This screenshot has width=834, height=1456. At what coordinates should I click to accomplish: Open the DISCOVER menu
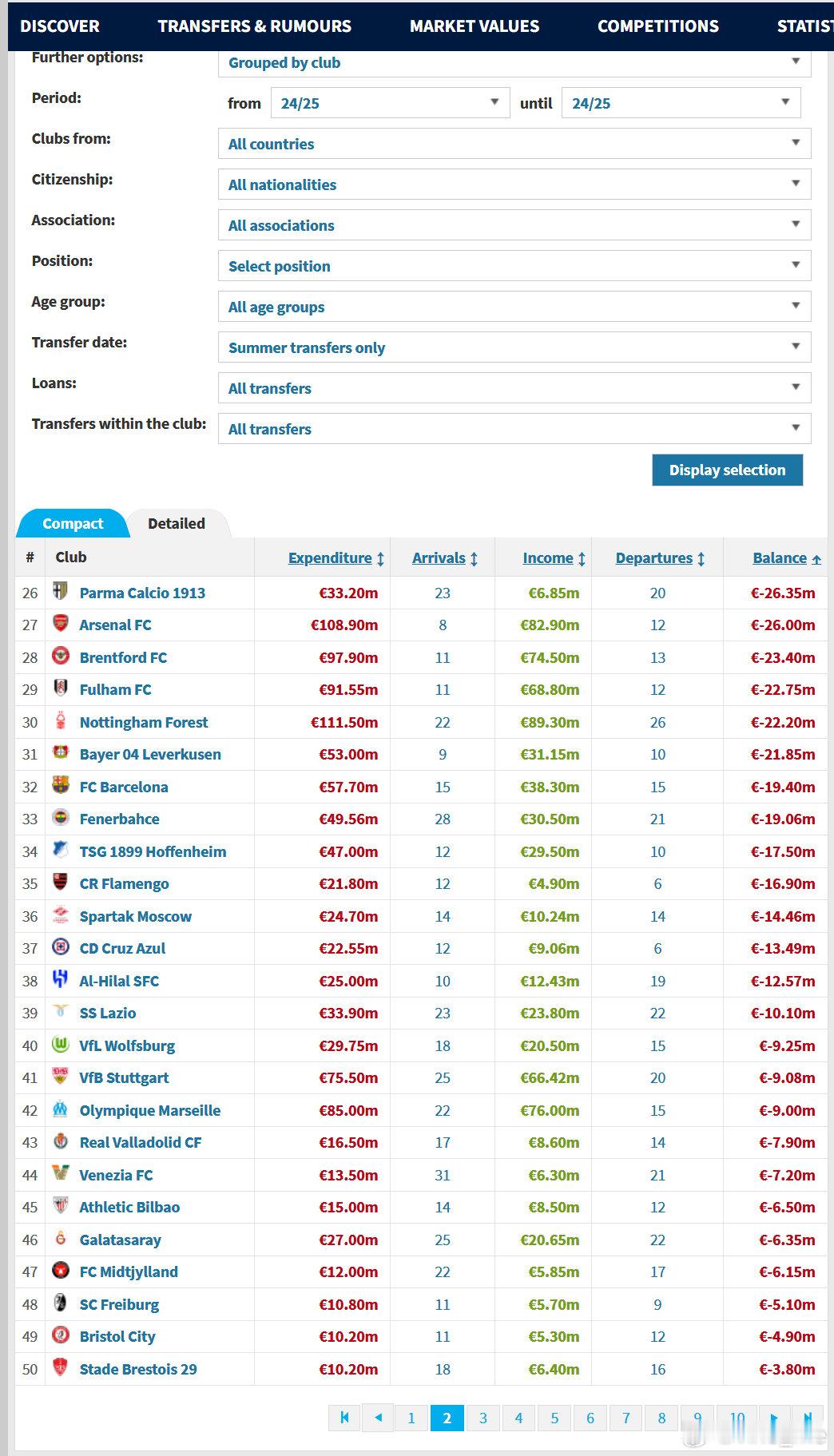tap(60, 26)
